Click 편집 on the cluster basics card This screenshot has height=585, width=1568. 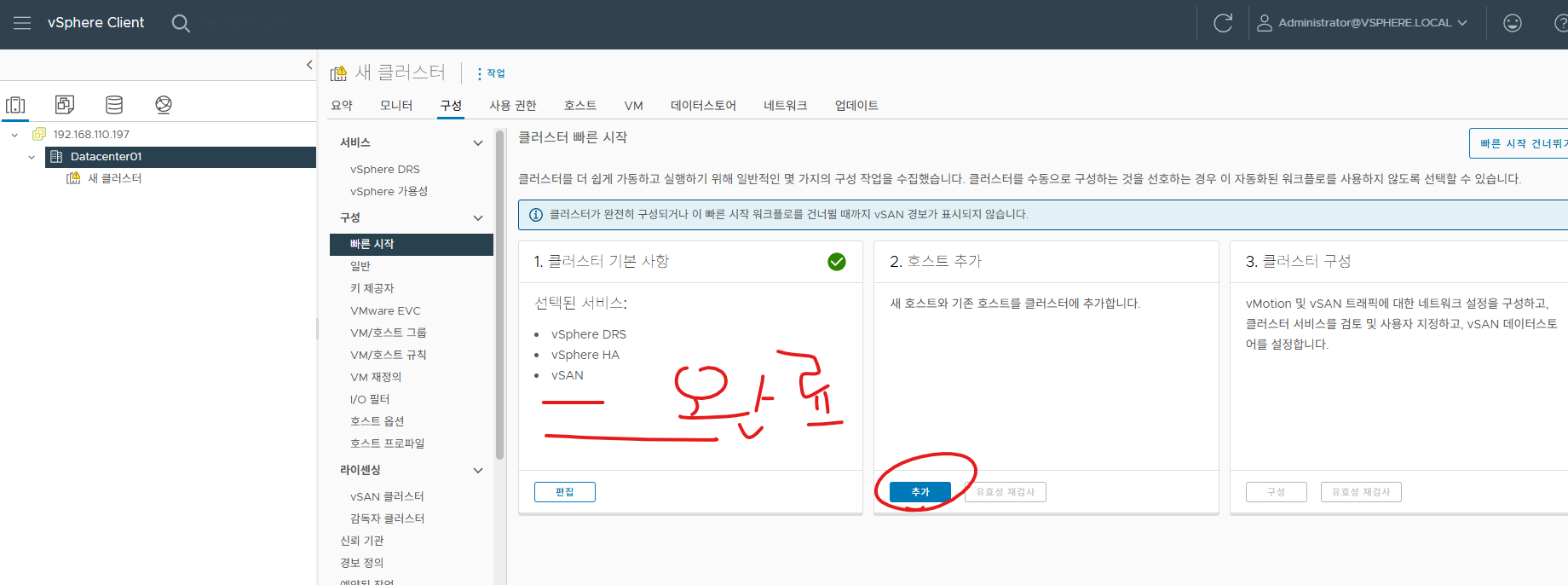point(565,492)
